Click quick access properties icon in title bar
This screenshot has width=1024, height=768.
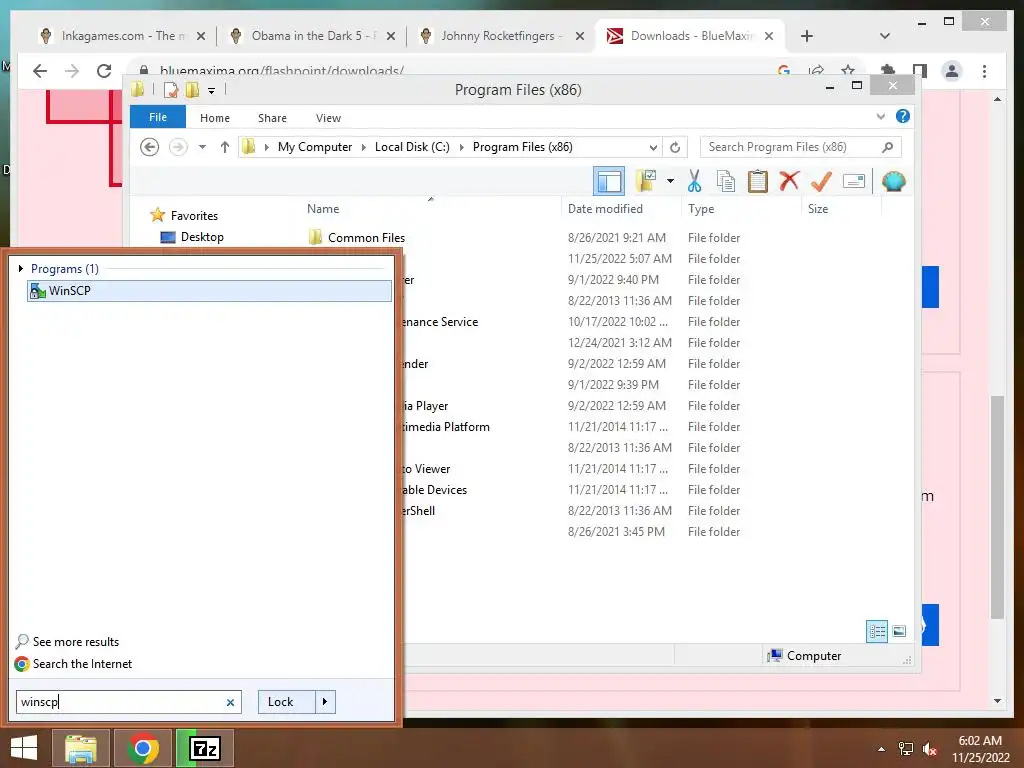click(171, 89)
